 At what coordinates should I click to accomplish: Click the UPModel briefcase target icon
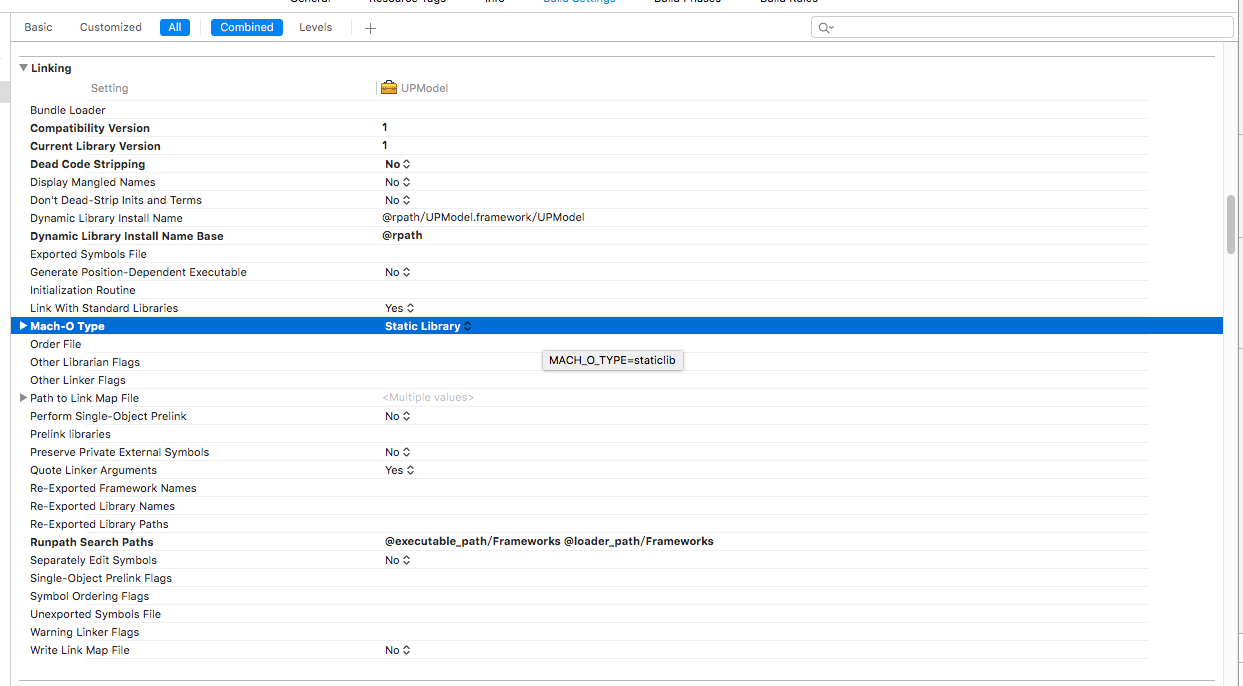coord(389,88)
